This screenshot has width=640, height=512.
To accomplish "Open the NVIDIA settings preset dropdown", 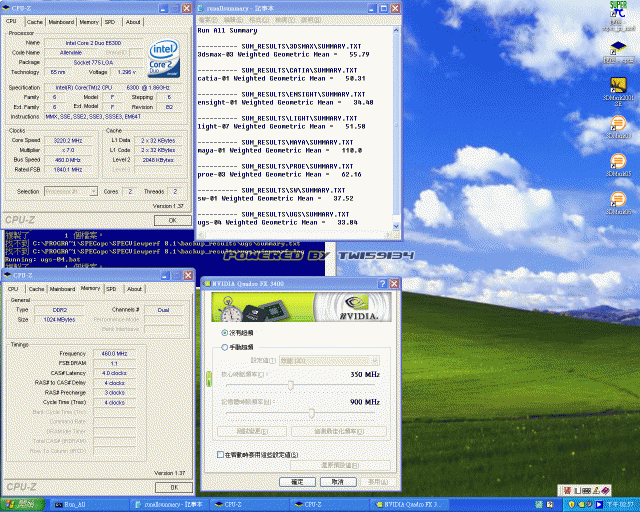I will pyautogui.click(x=329, y=361).
